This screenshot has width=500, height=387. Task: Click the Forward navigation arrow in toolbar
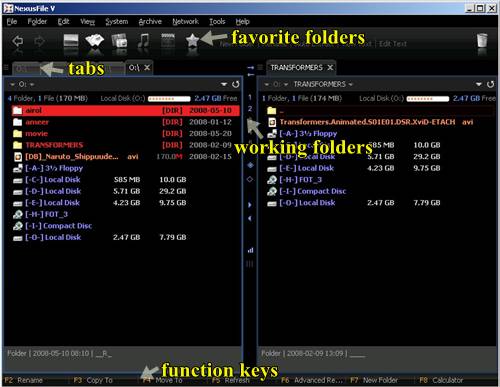(40, 41)
